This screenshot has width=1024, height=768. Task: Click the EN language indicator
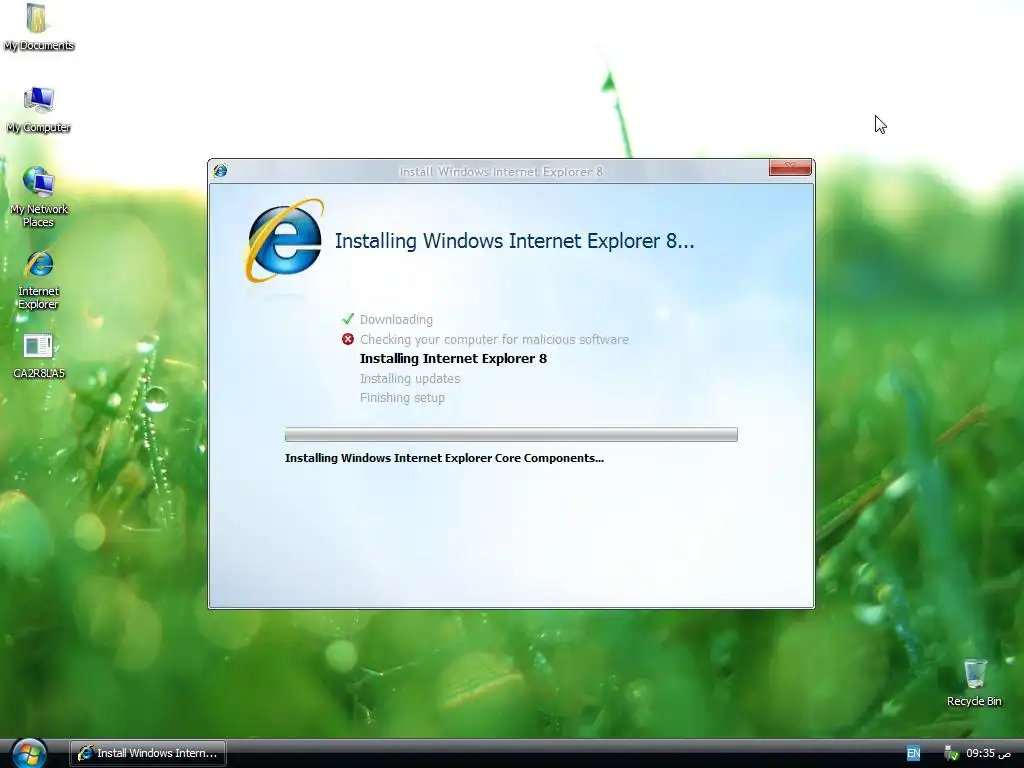(913, 754)
